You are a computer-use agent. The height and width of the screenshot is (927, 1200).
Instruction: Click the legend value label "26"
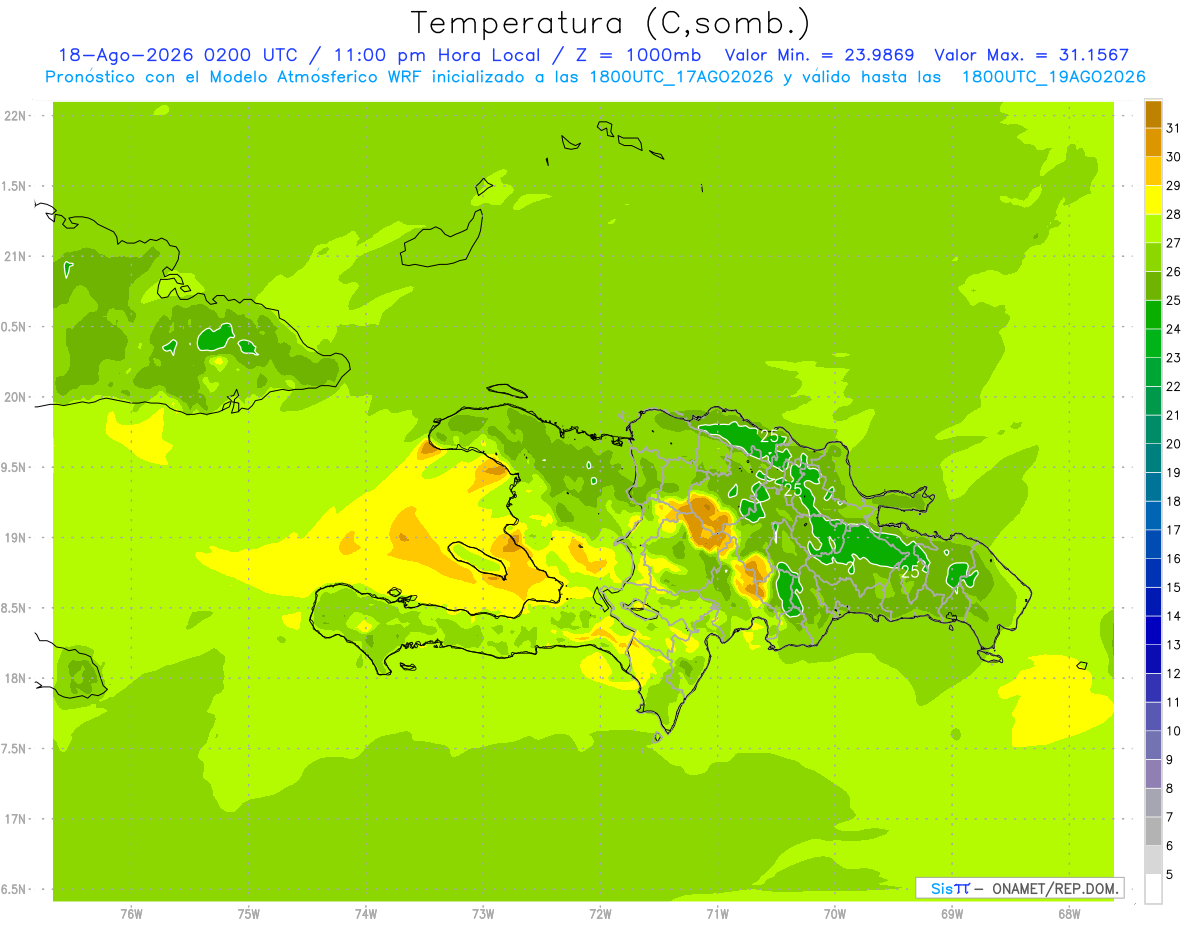click(x=1173, y=271)
